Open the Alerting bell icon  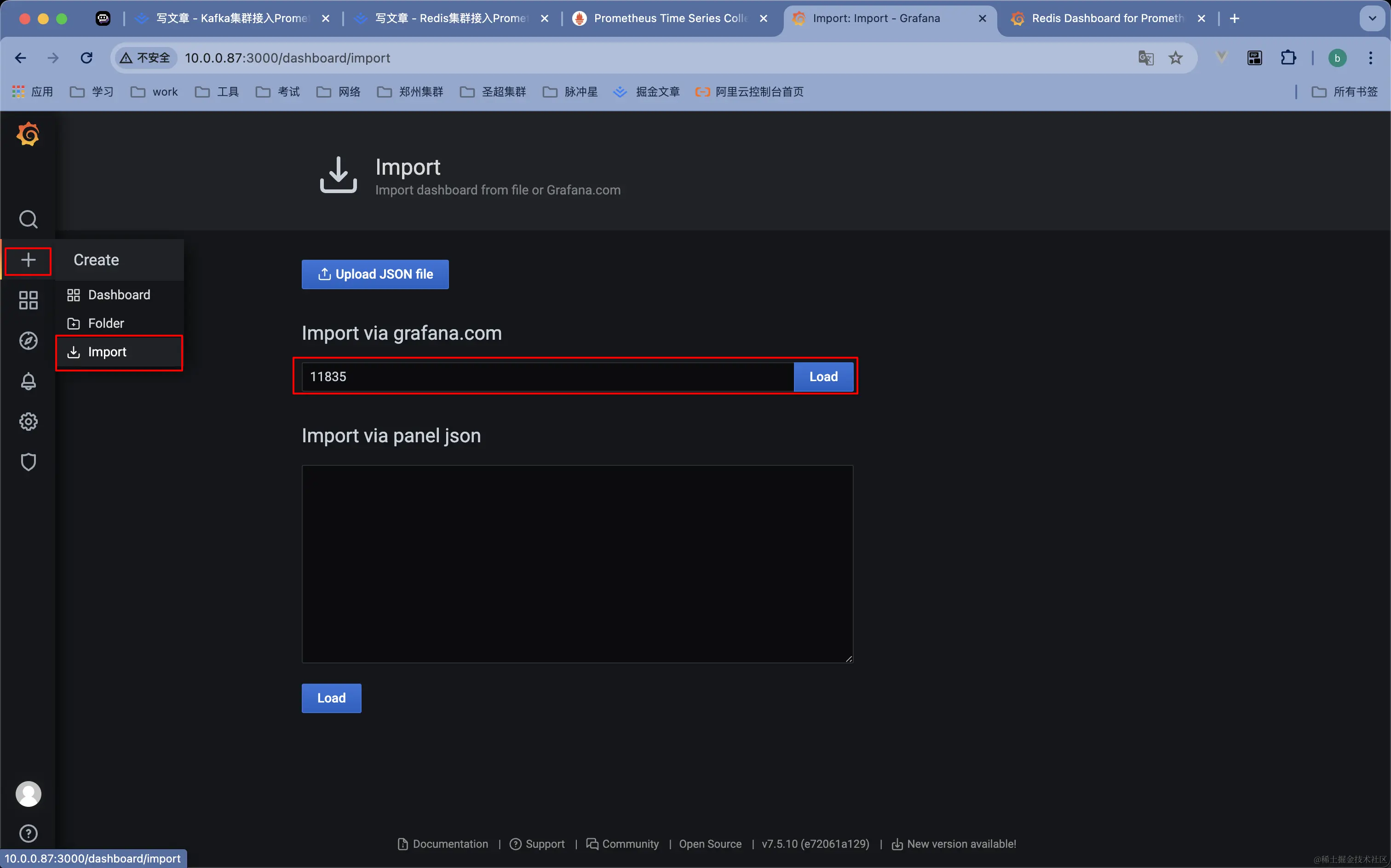(x=28, y=381)
